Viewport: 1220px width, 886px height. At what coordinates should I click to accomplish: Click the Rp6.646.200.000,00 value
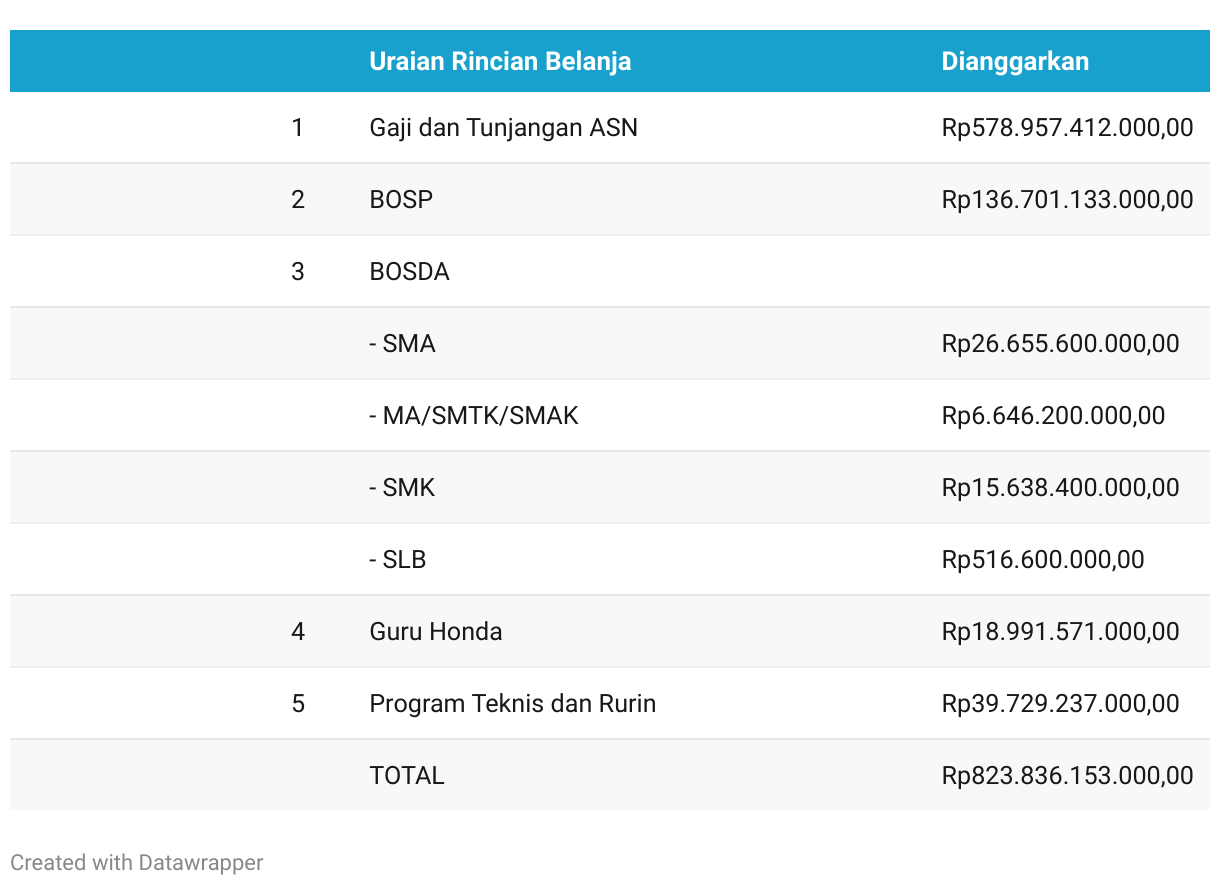pos(1053,416)
